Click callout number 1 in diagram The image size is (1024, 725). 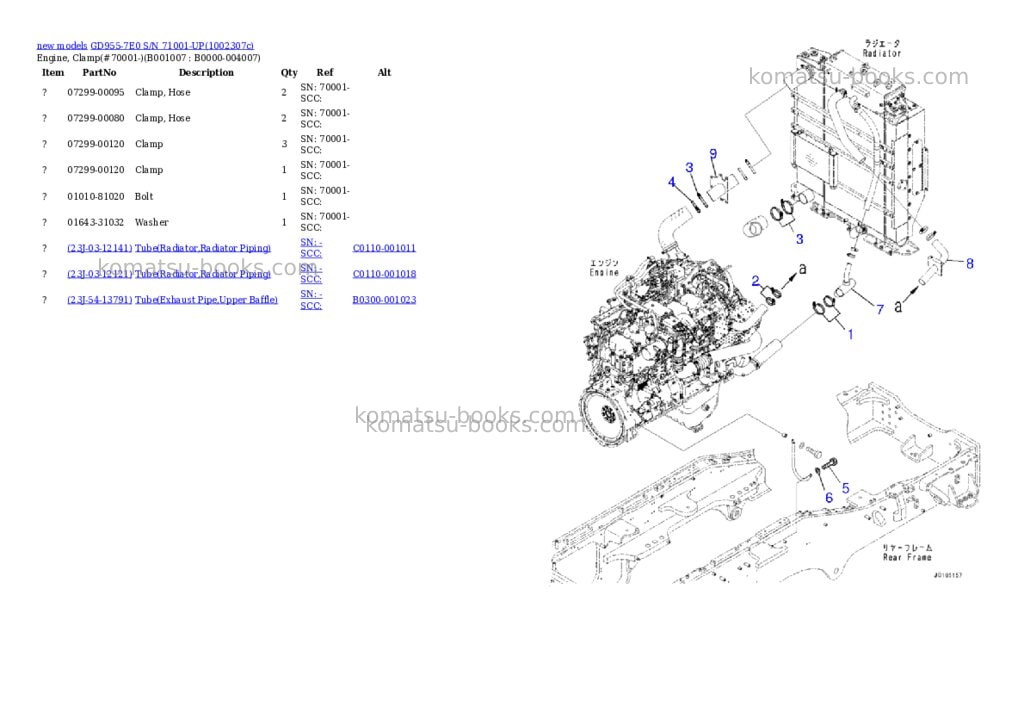850,334
